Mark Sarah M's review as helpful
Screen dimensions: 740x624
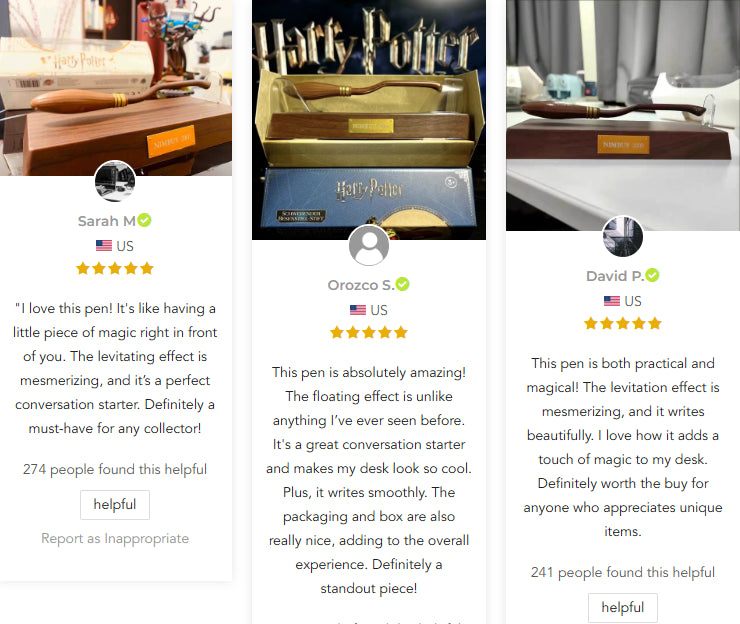[x=115, y=505]
